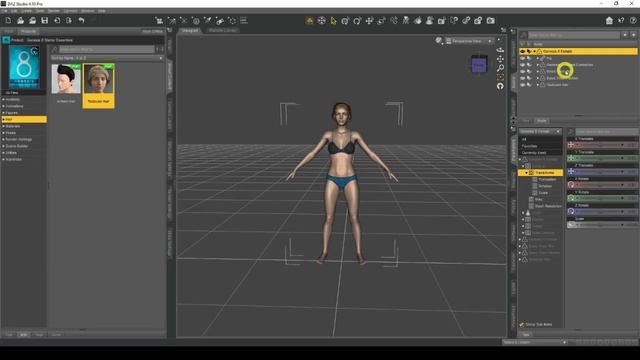The image size is (640, 360).
Task: Click the Work Offline button
Action: tap(152, 31)
